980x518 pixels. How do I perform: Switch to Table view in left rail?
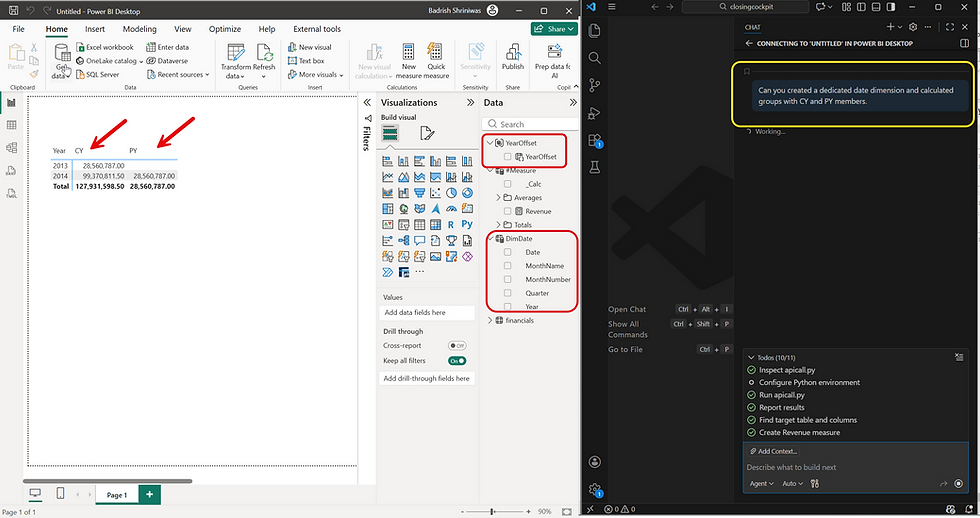click(11, 125)
